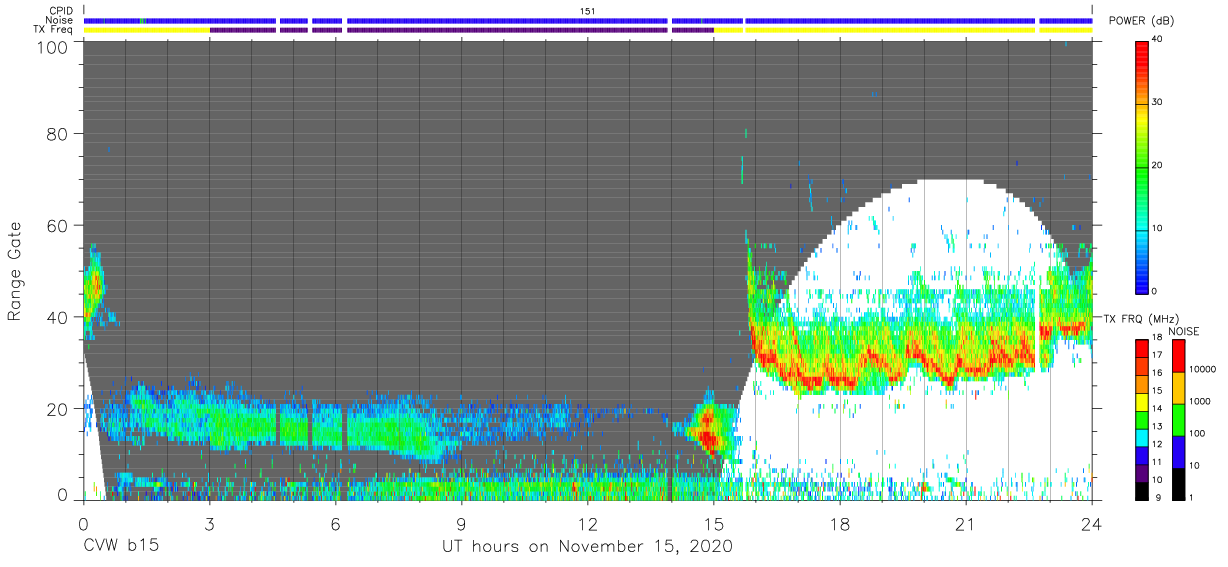Click the range gate 80 tick label
The image size is (1228, 567).
(57, 134)
